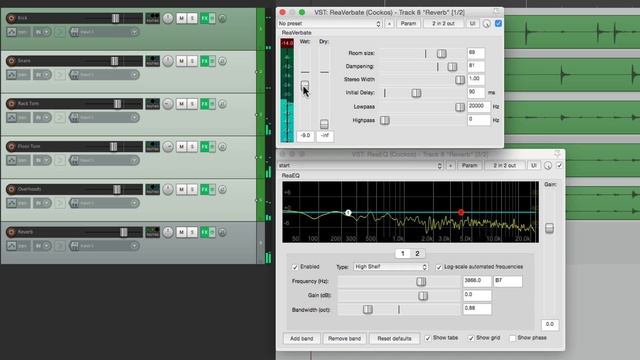Invert phase on the Overheads track
The width and height of the screenshot is (640, 360).
point(222,190)
